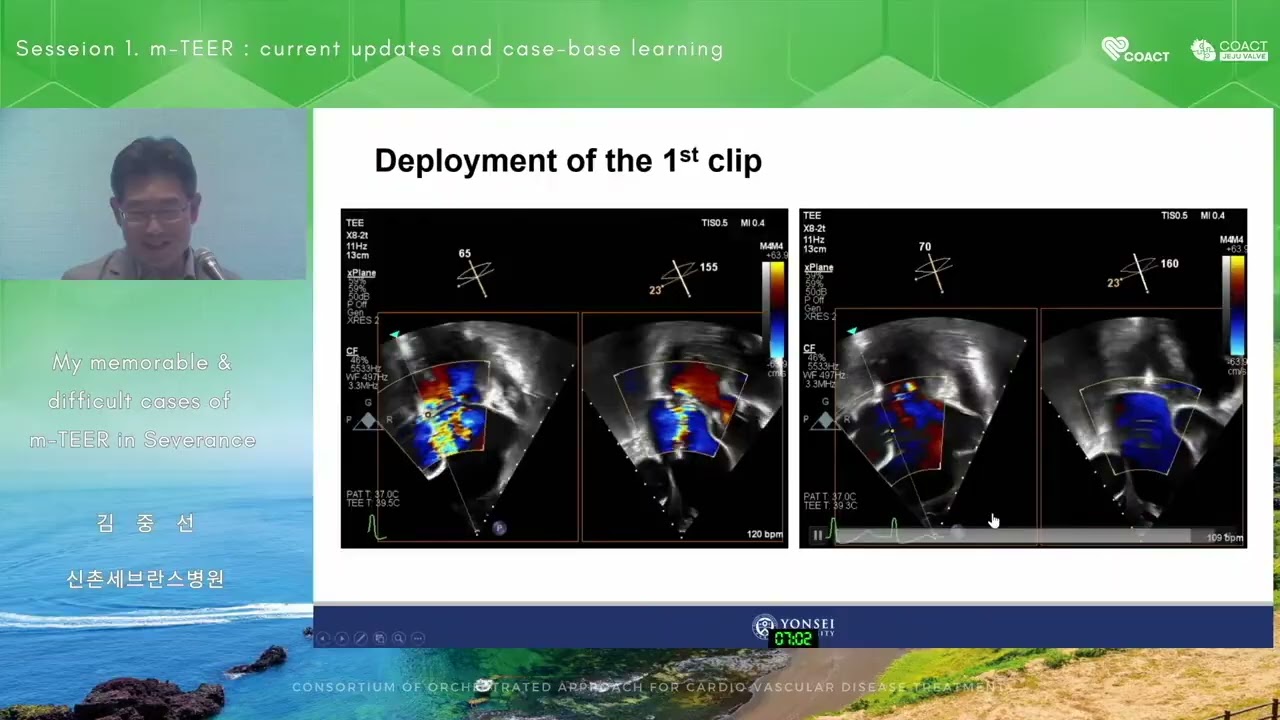Image resolution: width=1280 pixels, height=720 pixels.
Task: Open the see-all-slides icon
Action: [x=380, y=638]
